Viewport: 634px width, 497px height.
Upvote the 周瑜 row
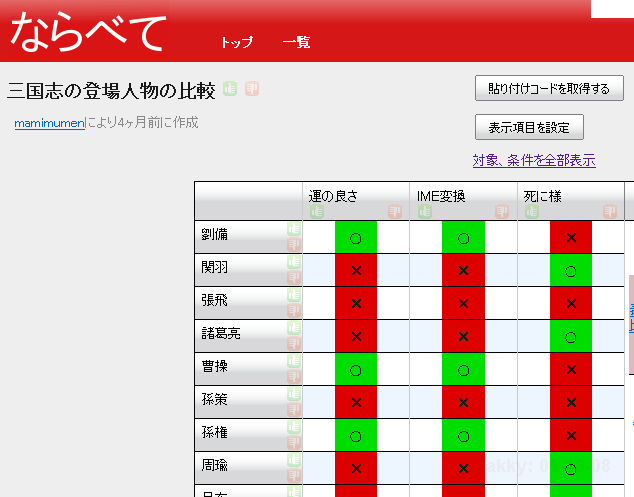294,460
